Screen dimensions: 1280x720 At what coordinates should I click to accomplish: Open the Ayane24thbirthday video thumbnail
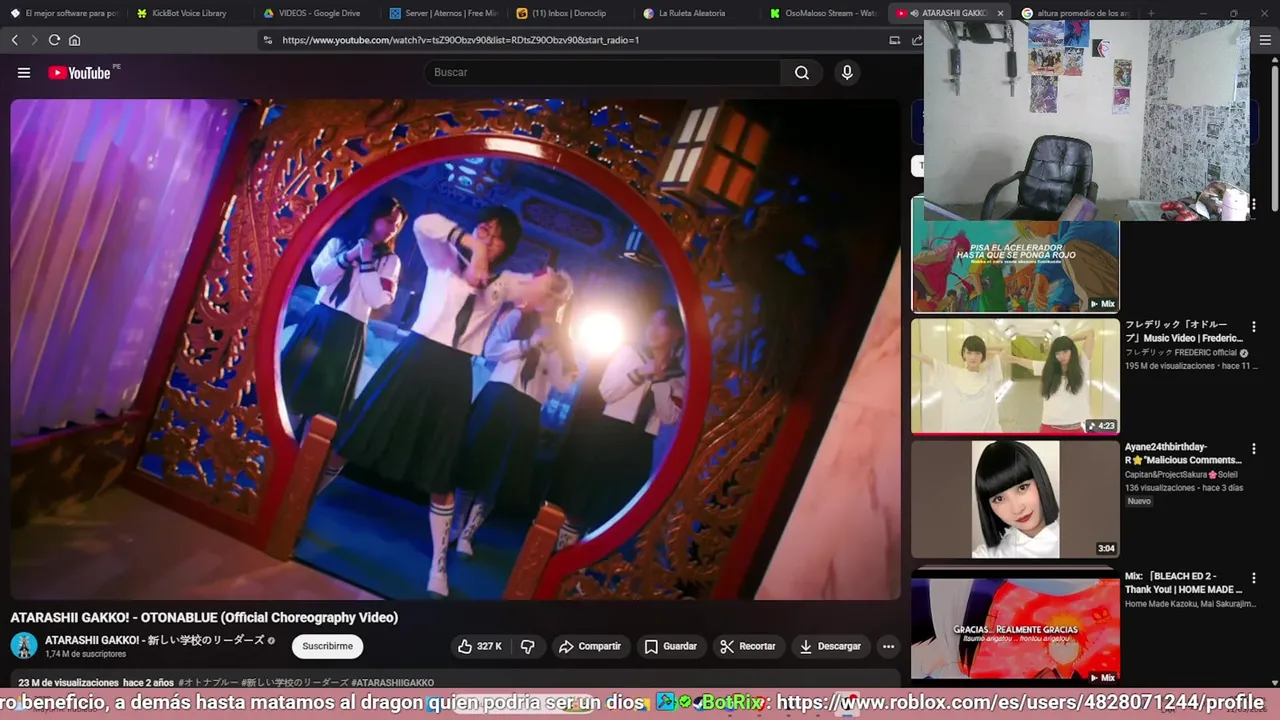[1015, 499]
